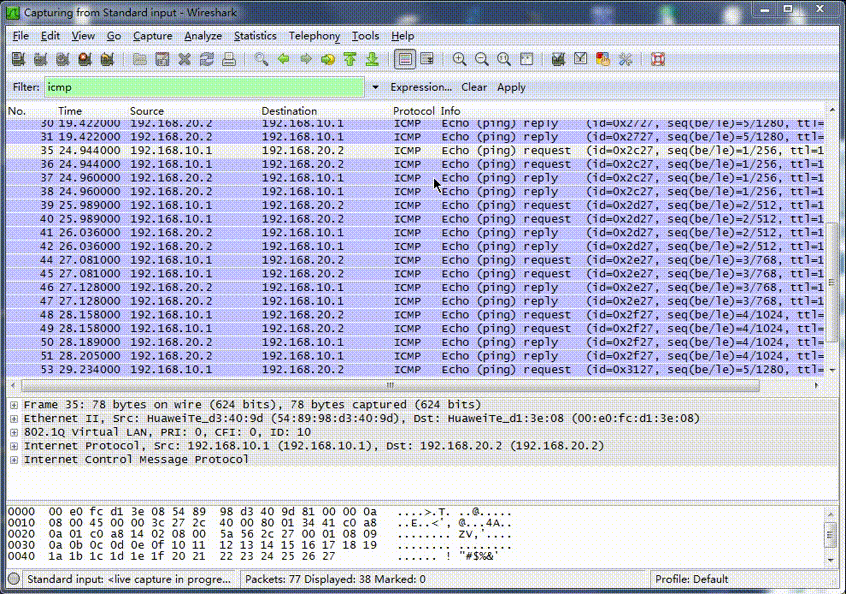The image size is (846, 594).
Task: Jump to the last packet
Action: [x=372, y=59]
